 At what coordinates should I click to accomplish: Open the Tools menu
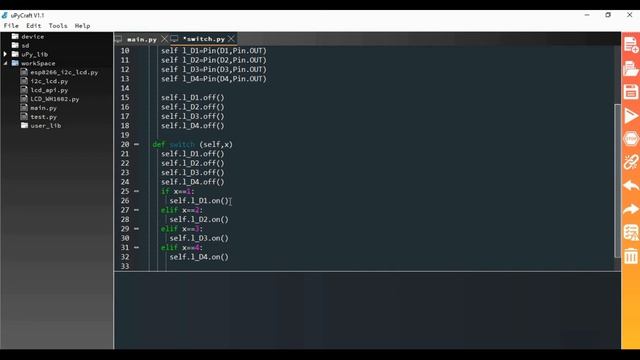pos(58,26)
